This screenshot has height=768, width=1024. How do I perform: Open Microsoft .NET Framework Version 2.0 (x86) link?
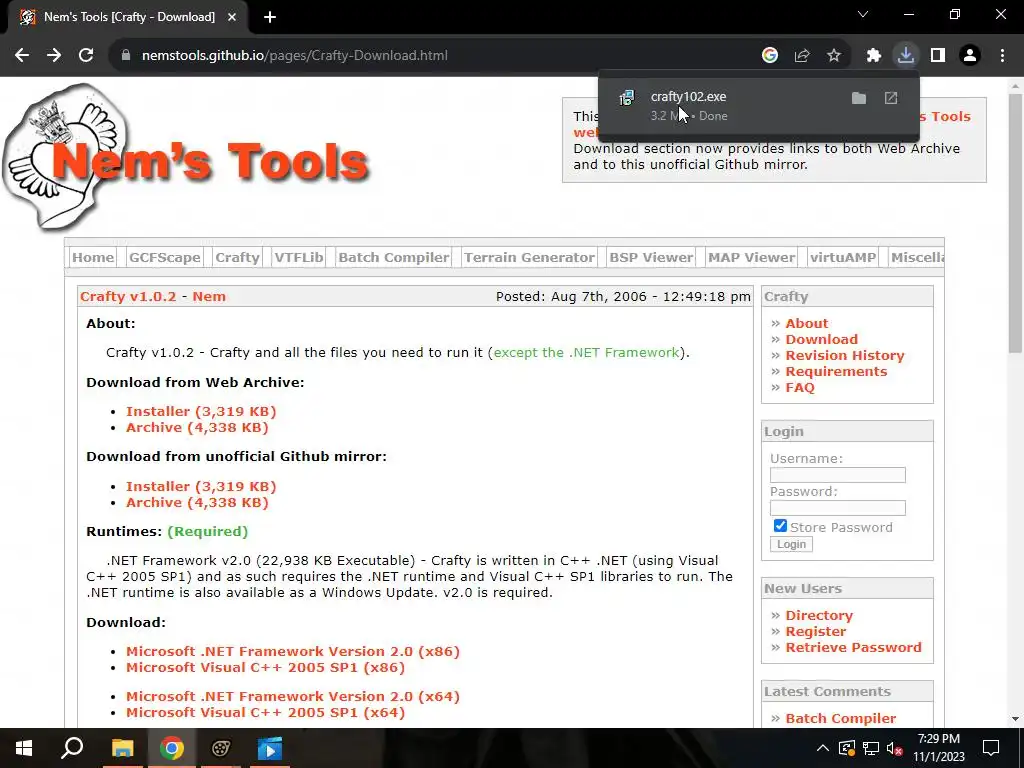(x=293, y=652)
